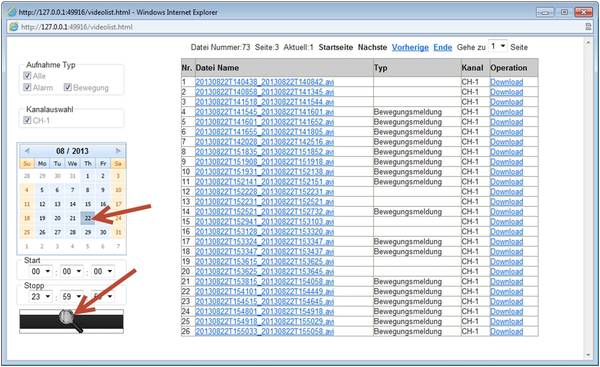
Task: Click the vertical scrollbar track
Action: [x=588, y=199]
